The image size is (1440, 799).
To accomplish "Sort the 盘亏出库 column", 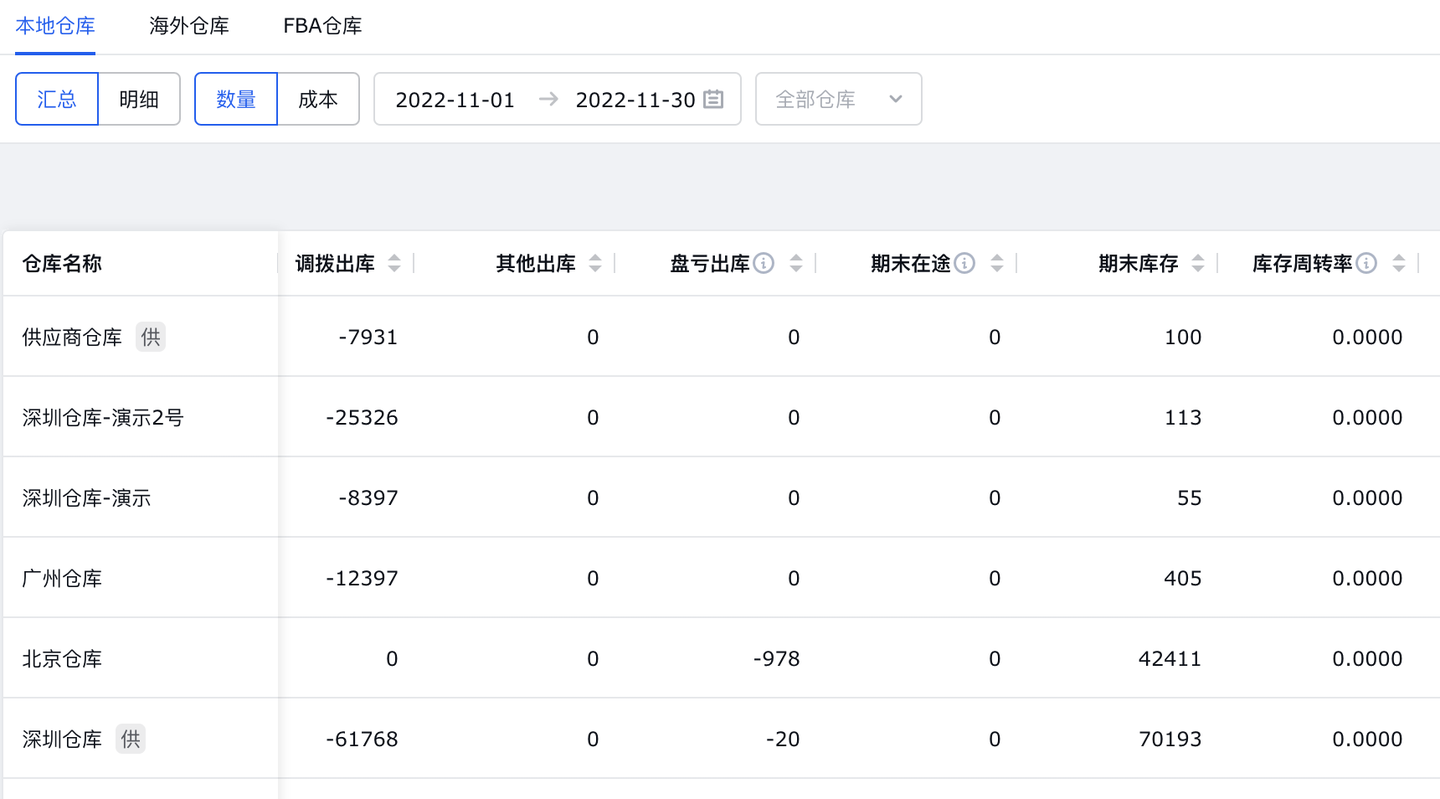I will 796,263.
